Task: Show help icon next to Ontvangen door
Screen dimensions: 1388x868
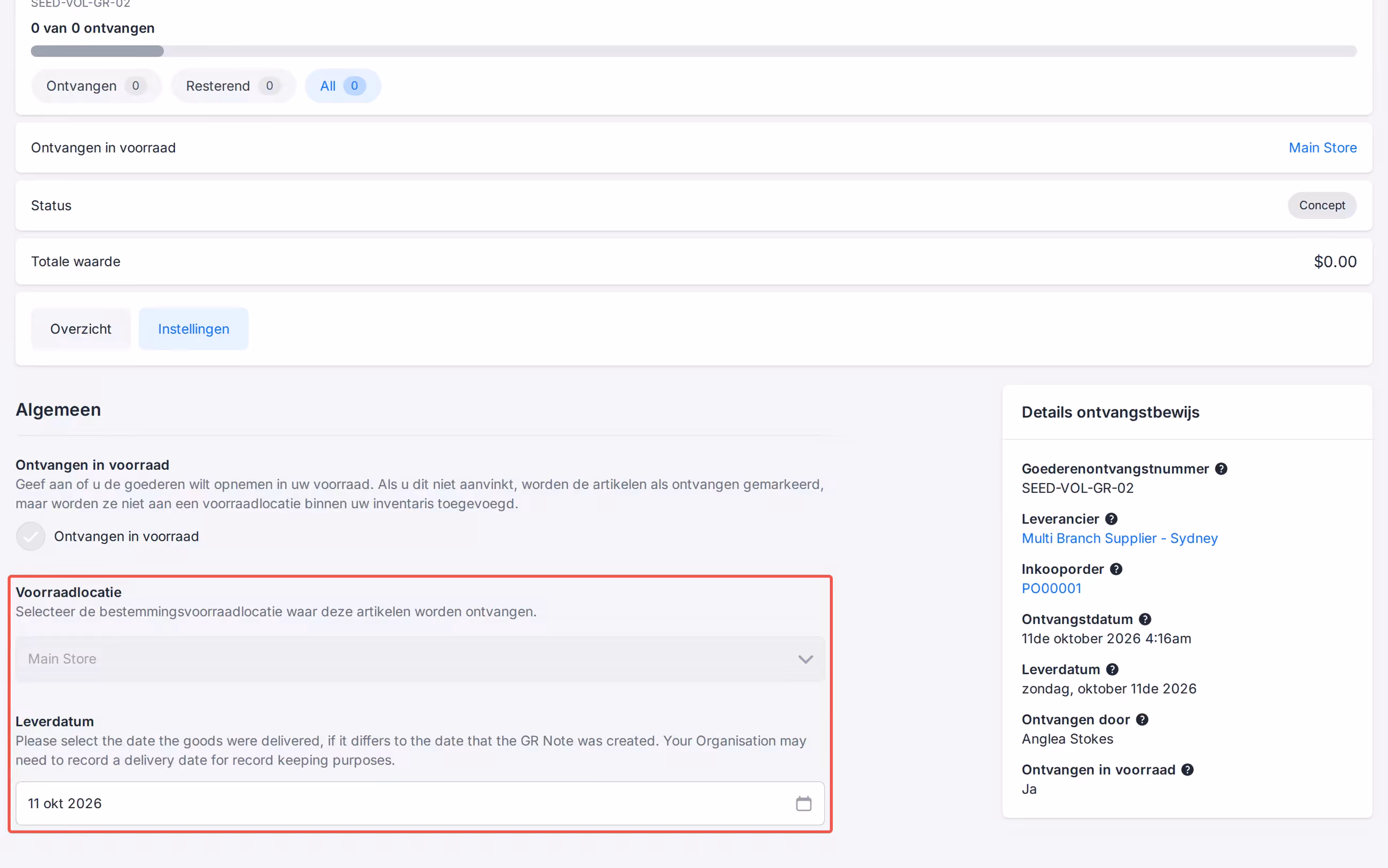Action: 1142,719
